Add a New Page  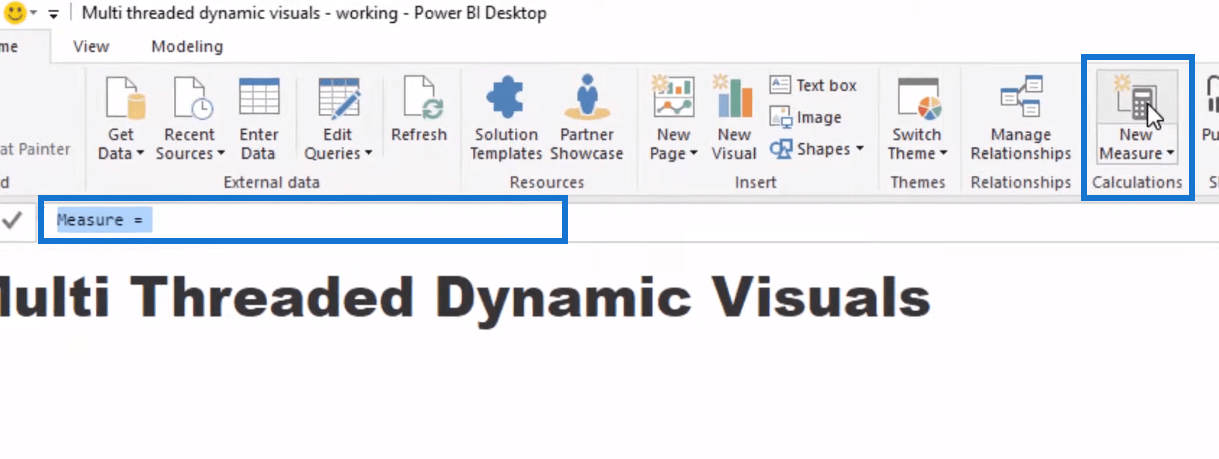coord(673,118)
